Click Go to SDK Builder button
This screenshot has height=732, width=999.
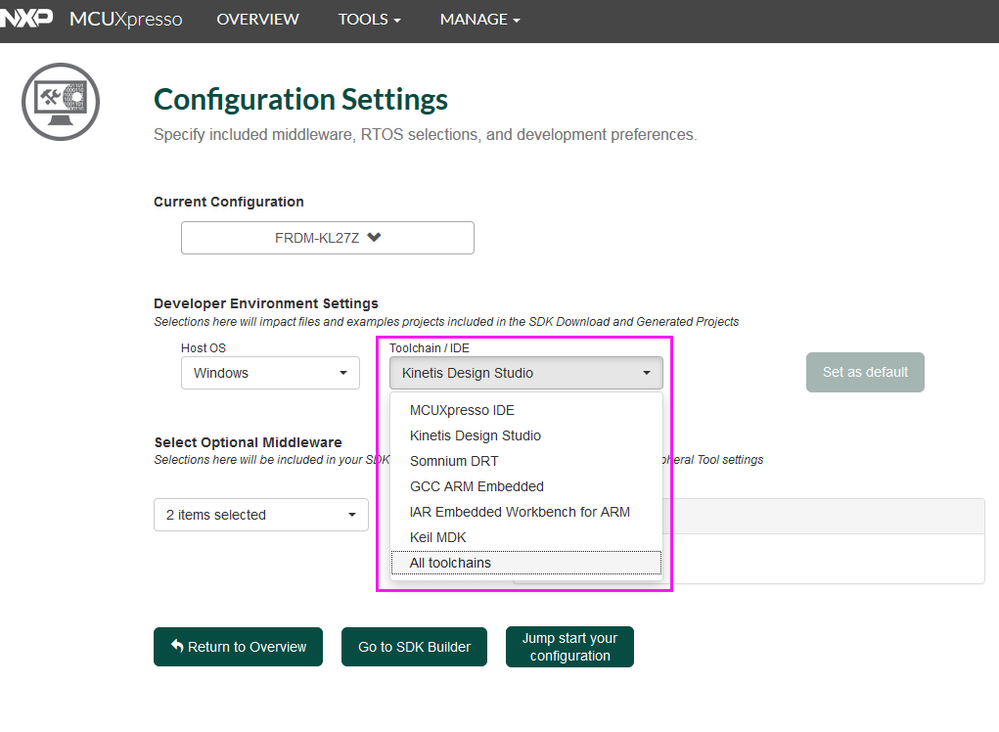[414, 647]
